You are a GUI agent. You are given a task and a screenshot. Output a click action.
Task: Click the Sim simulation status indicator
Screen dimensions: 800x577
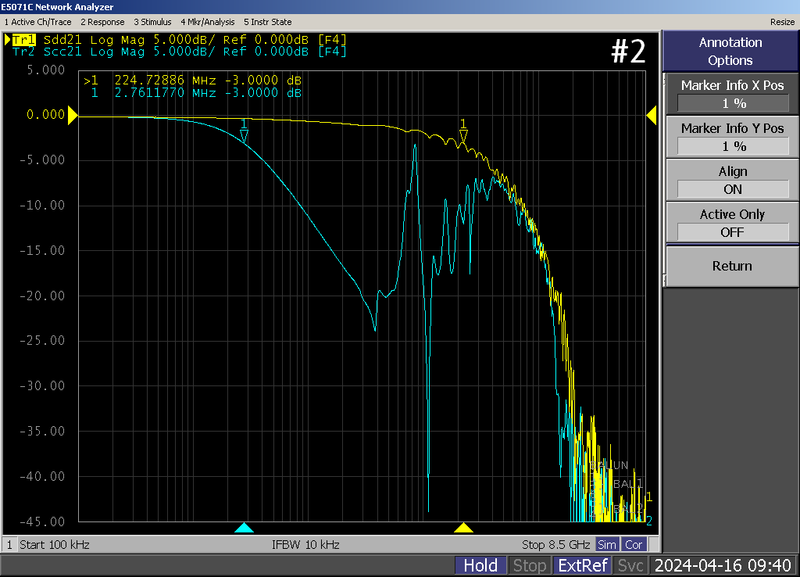[x=608, y=544]
